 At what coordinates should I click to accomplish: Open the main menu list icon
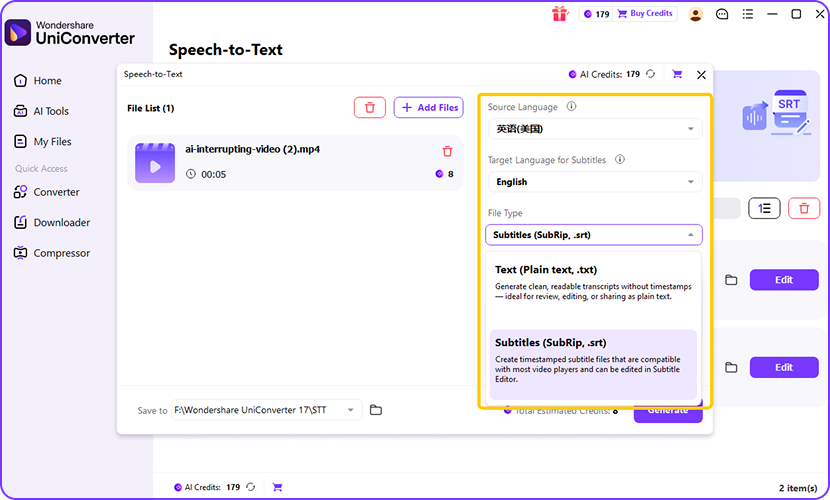tap(747, 14)
